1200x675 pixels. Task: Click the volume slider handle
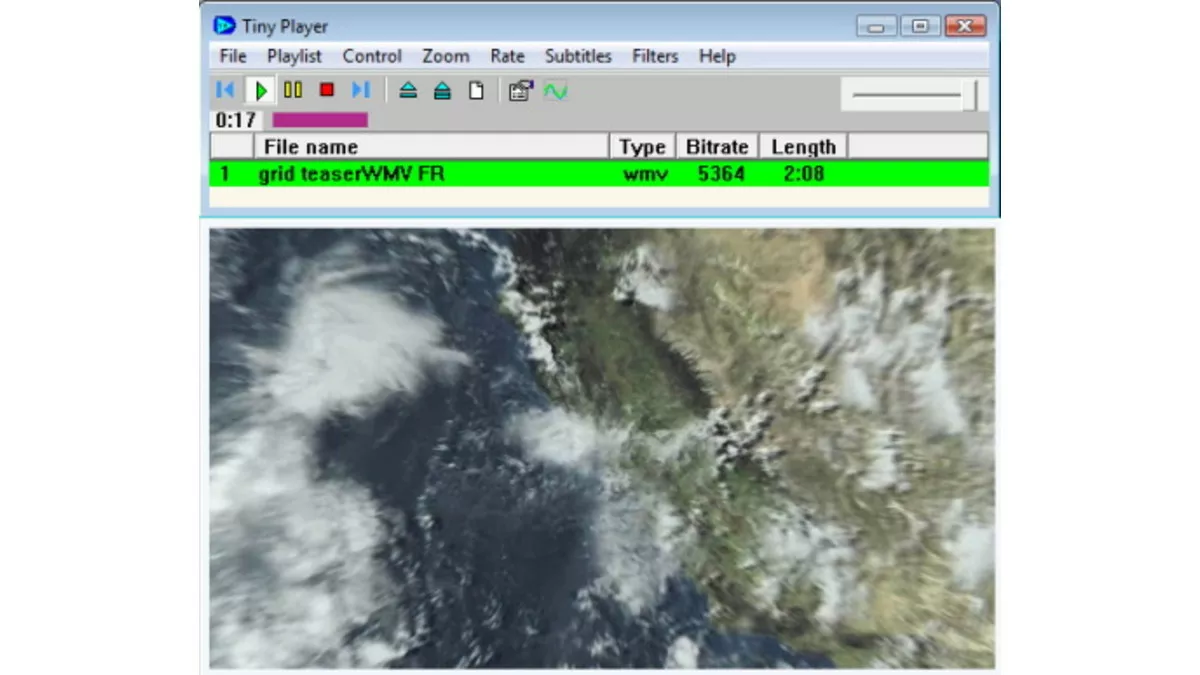[x=970, y=95]
